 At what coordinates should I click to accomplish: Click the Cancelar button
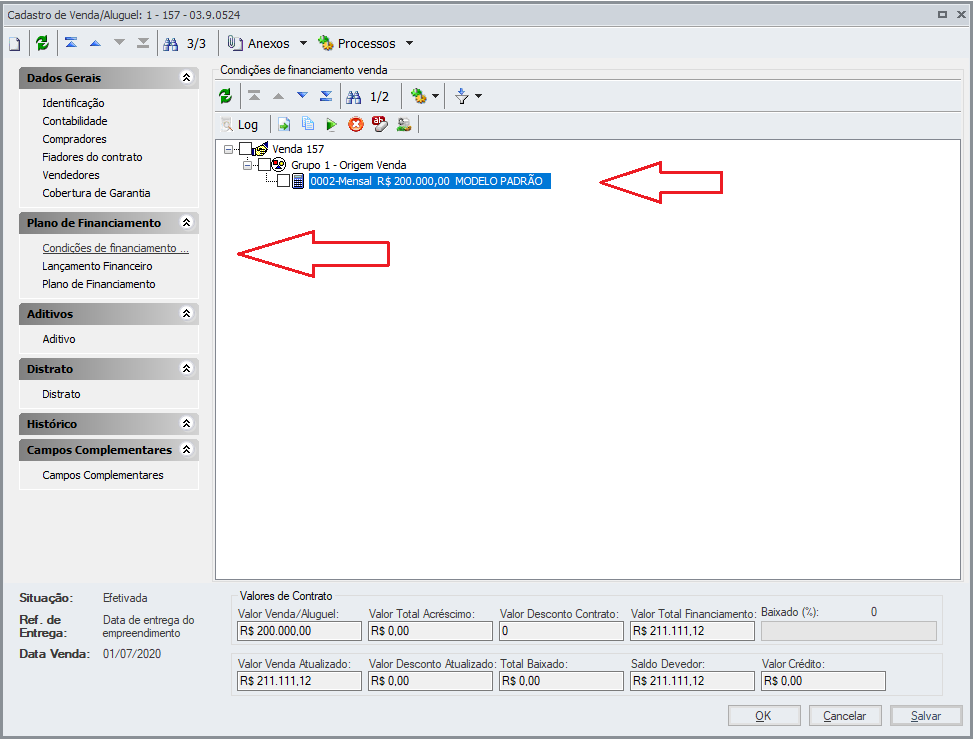[x=845, y=715]
